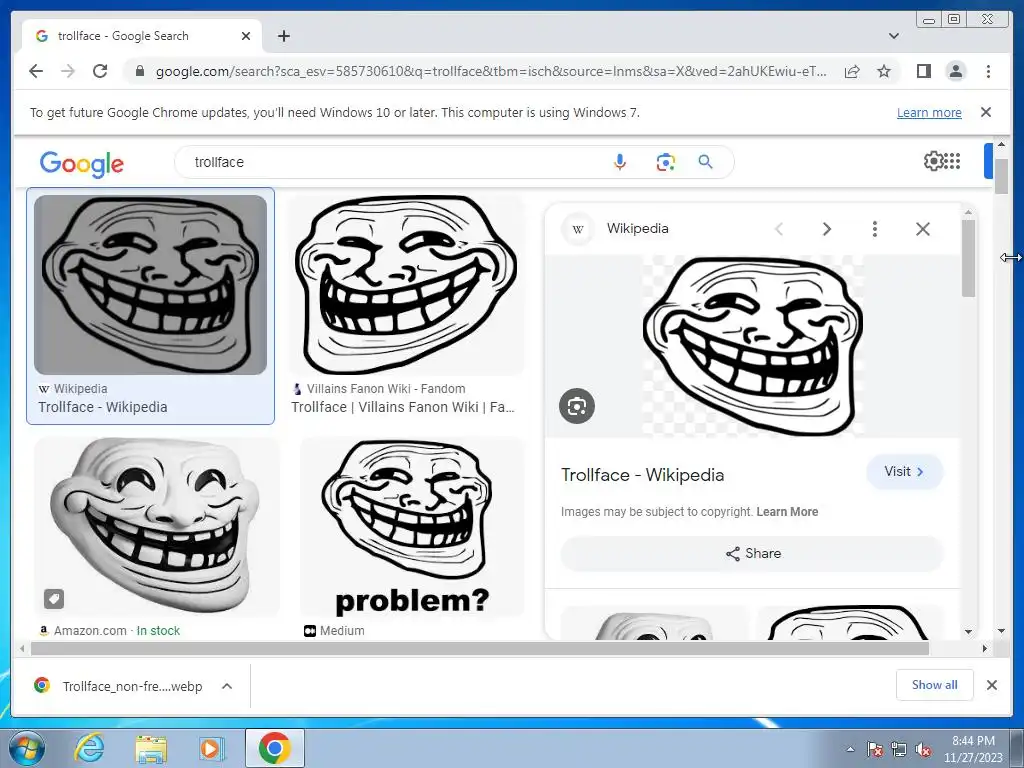Search by image with Google Lens icon
Screen dimensions: 1024x768
coord(665,162)
